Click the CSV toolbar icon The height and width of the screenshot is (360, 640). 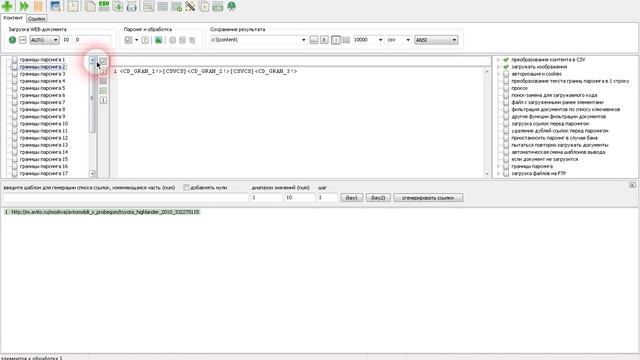[104, 6]
